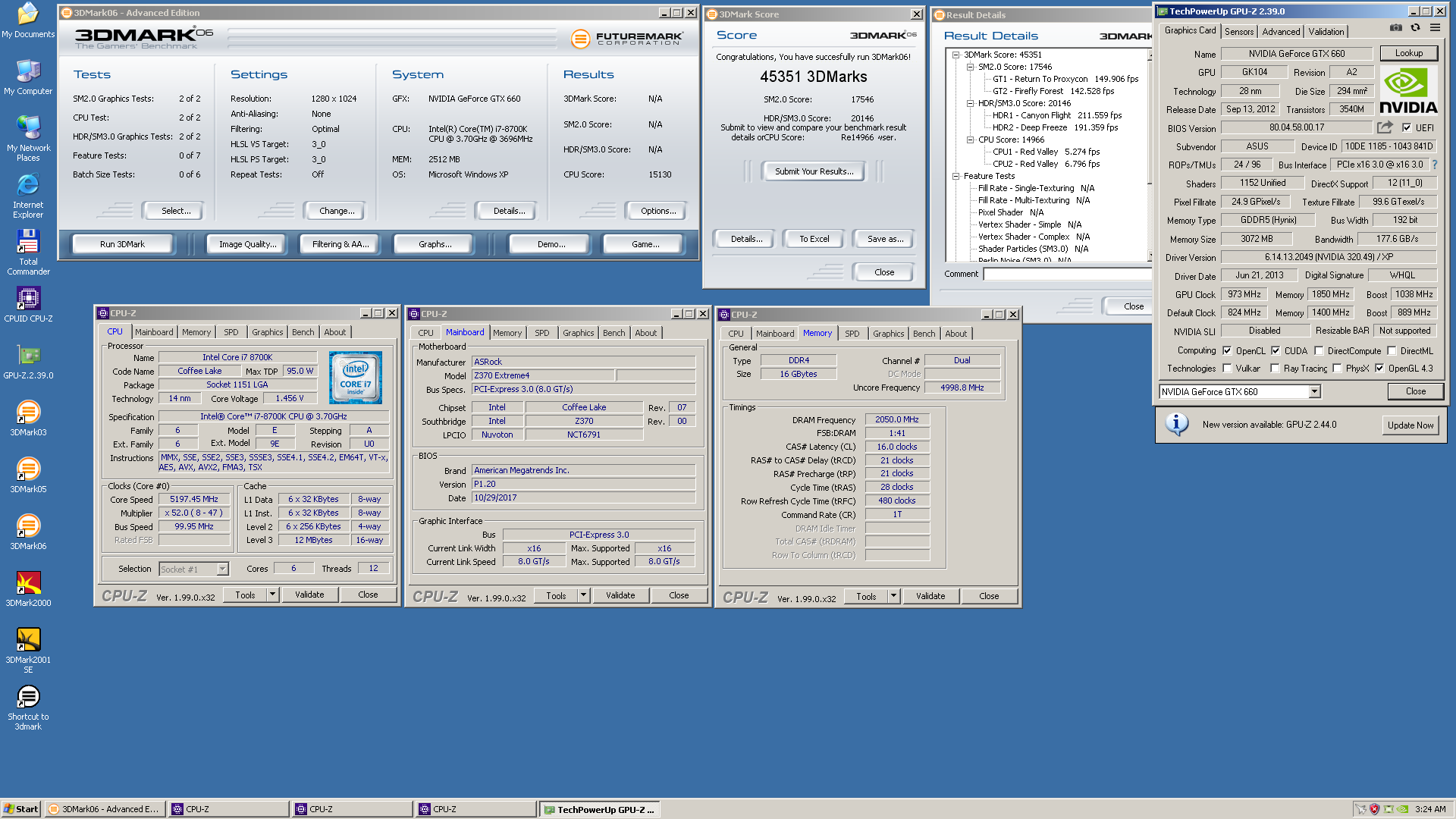This screenshot has height=819, width=1456.
Task: Click Bus Interface question mark icon
Action: tap(1435, 165)
